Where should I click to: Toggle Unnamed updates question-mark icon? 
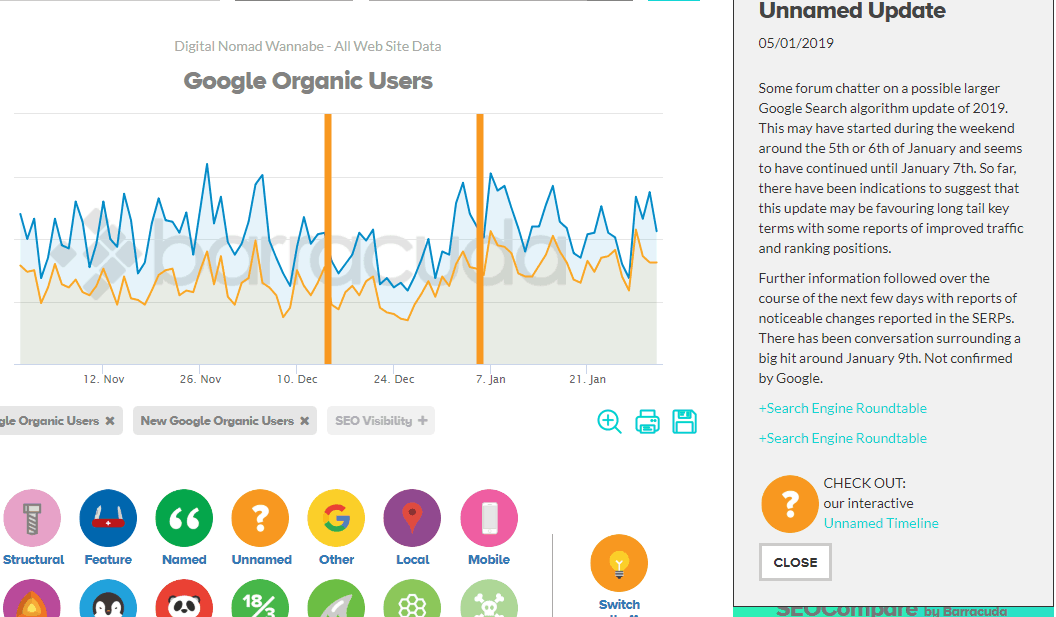260,519
